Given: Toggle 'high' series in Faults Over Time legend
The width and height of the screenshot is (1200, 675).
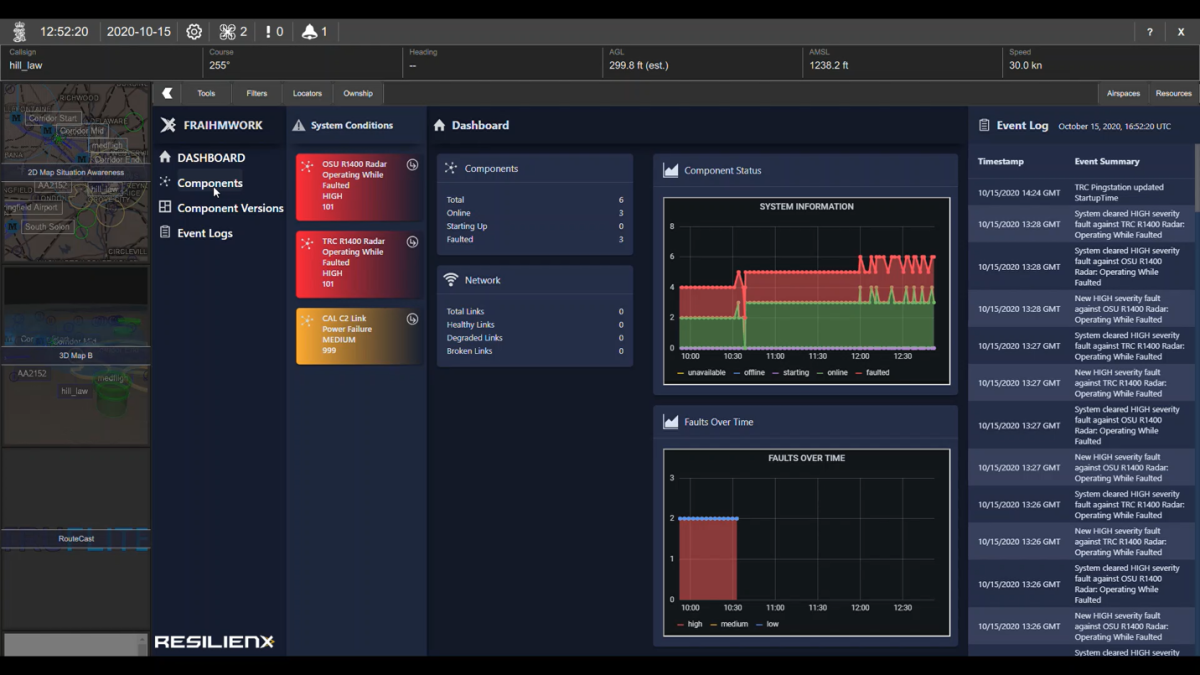Looking at the screenshot, I should [x=694, y=624].
